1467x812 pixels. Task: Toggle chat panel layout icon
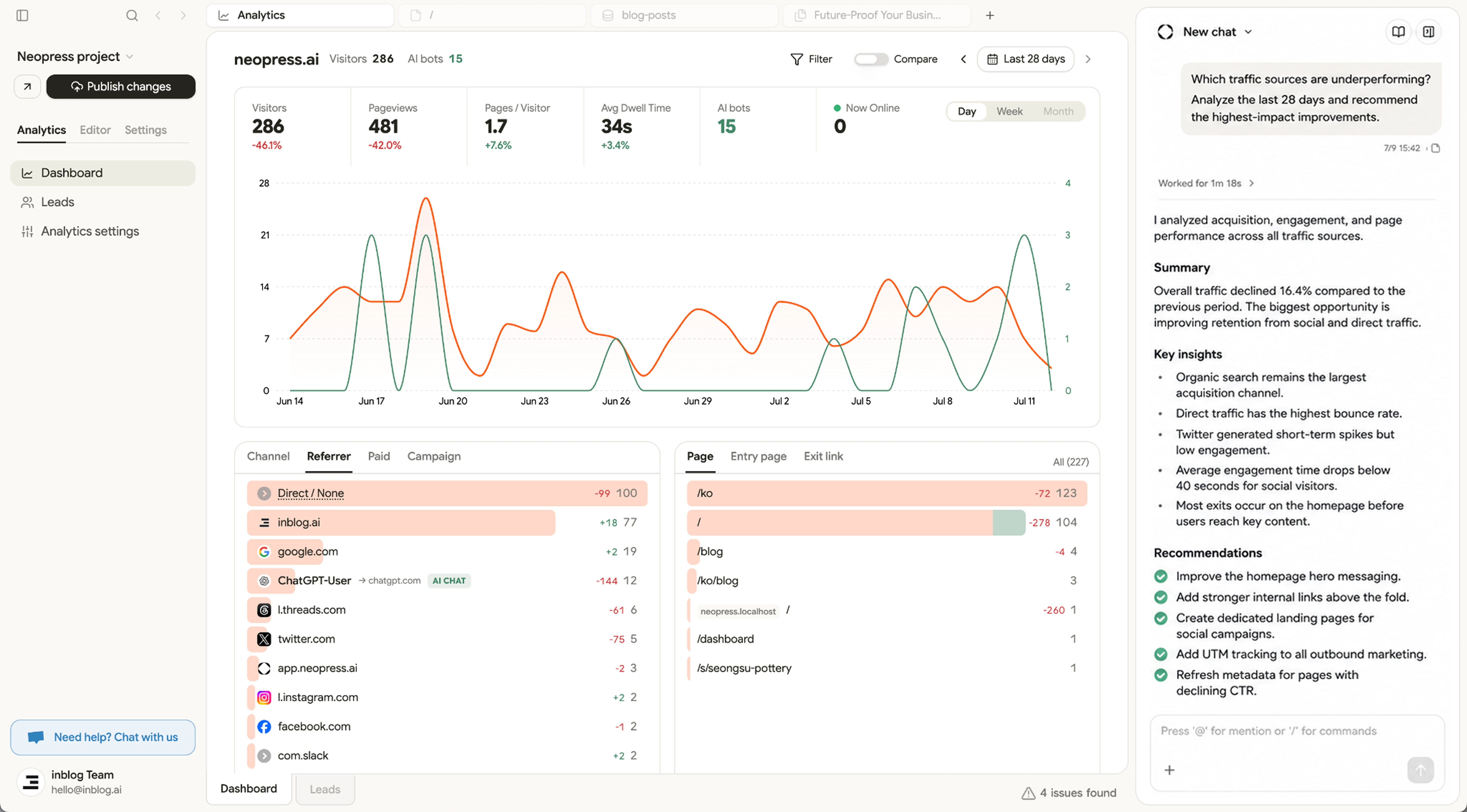tap(1428, 32)
